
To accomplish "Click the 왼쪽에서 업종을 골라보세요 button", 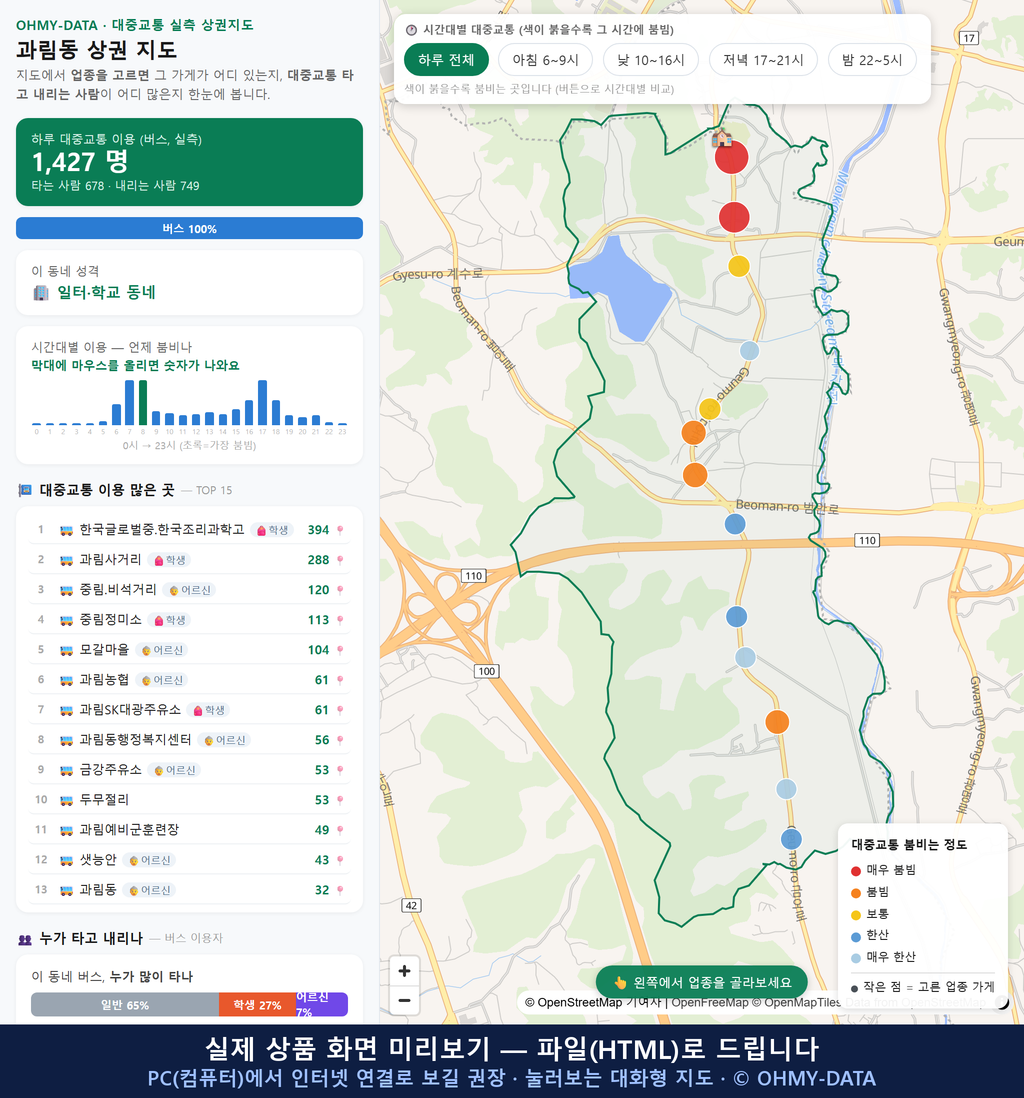I will [701, 982].
